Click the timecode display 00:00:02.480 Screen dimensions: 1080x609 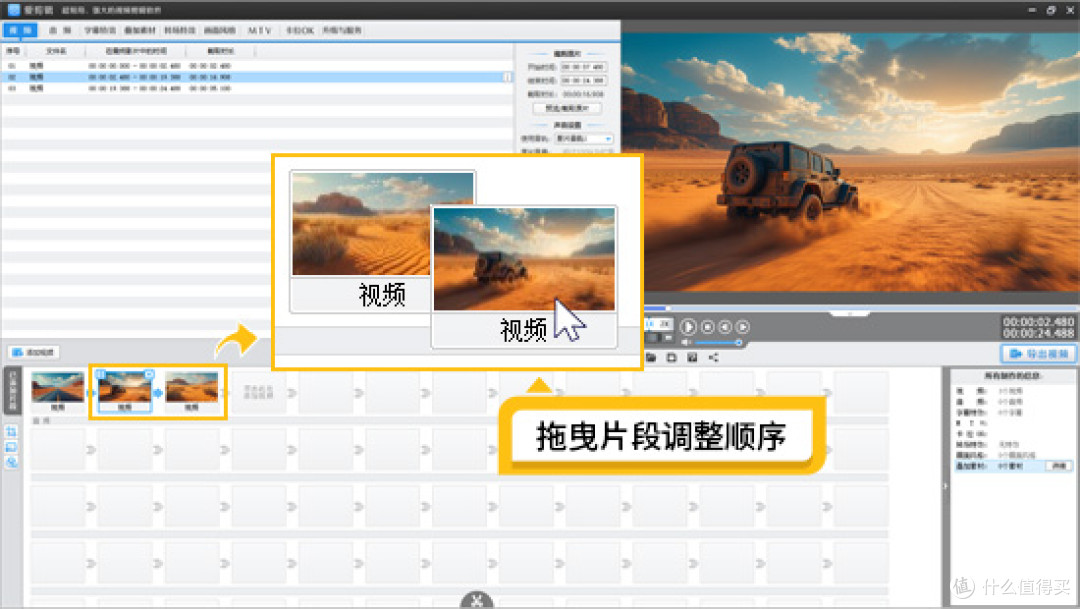pos(1039,322)
